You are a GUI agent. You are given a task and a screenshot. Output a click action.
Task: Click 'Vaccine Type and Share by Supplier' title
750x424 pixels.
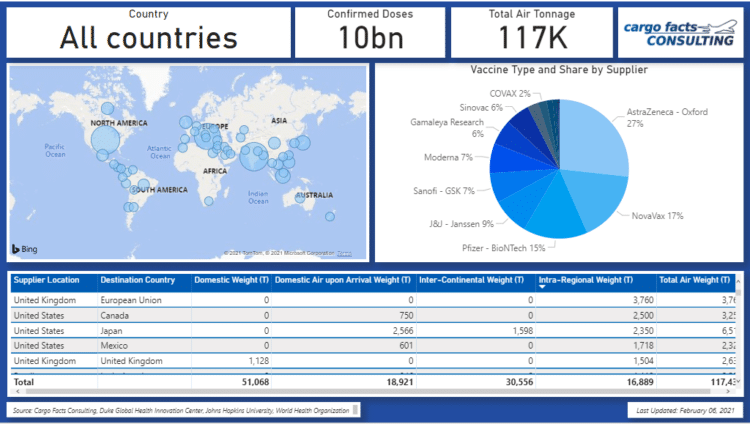point(559,70)
